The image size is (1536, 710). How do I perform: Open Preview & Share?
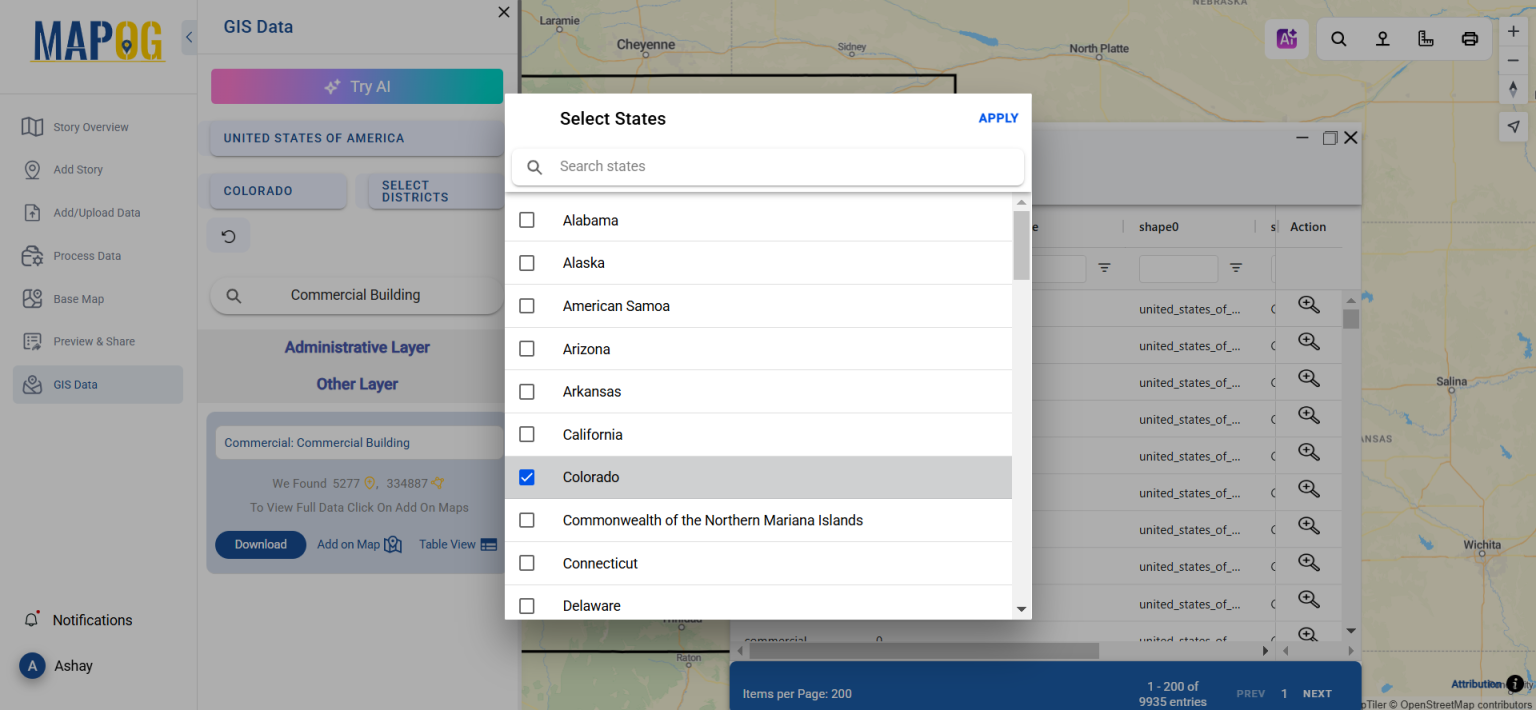[x=96, y=341]
